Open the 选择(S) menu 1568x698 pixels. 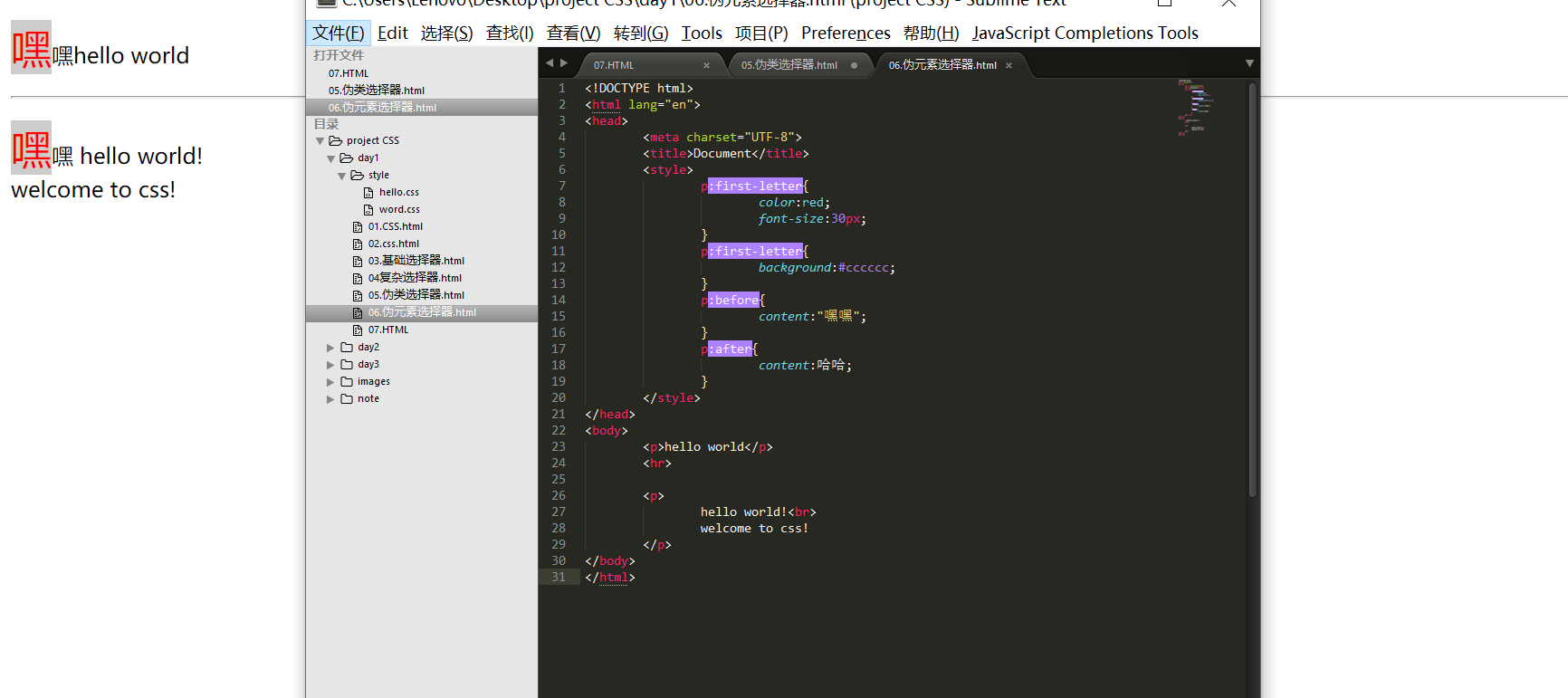[446, 33]
